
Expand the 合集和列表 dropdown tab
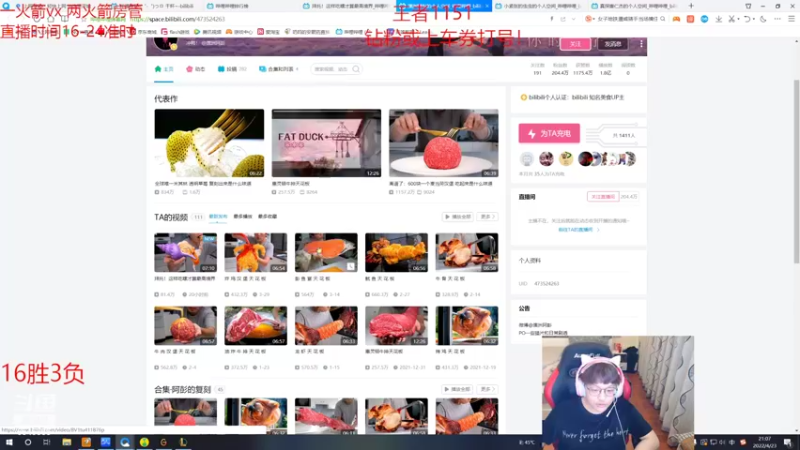(x=279, y=69)
